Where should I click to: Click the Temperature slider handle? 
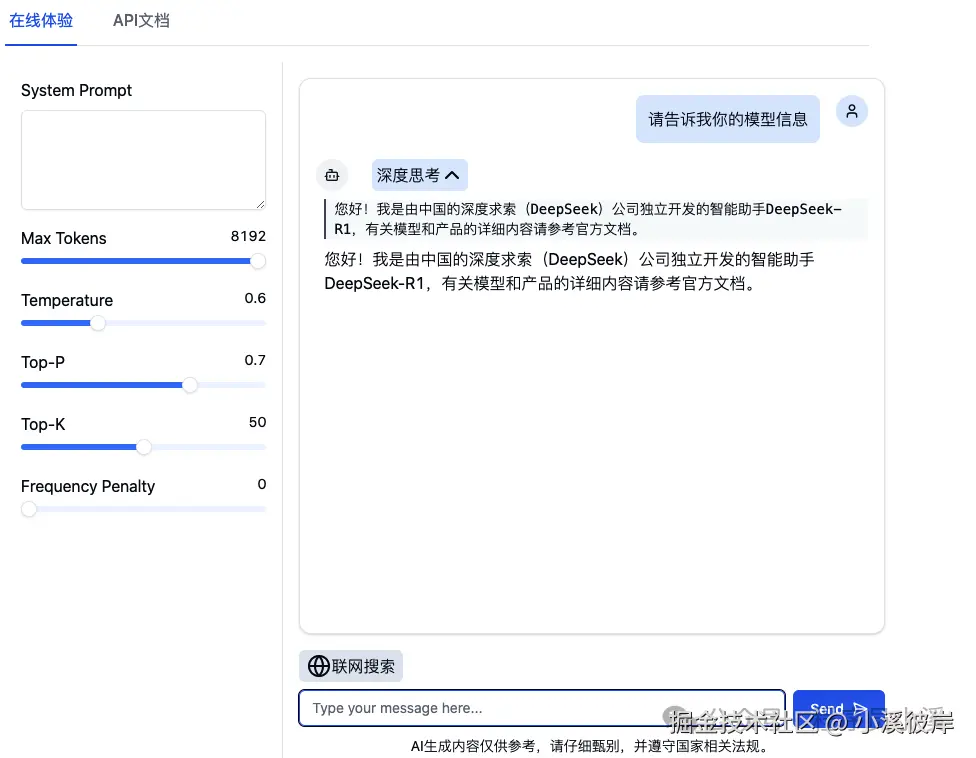click(x=98, y=323)
